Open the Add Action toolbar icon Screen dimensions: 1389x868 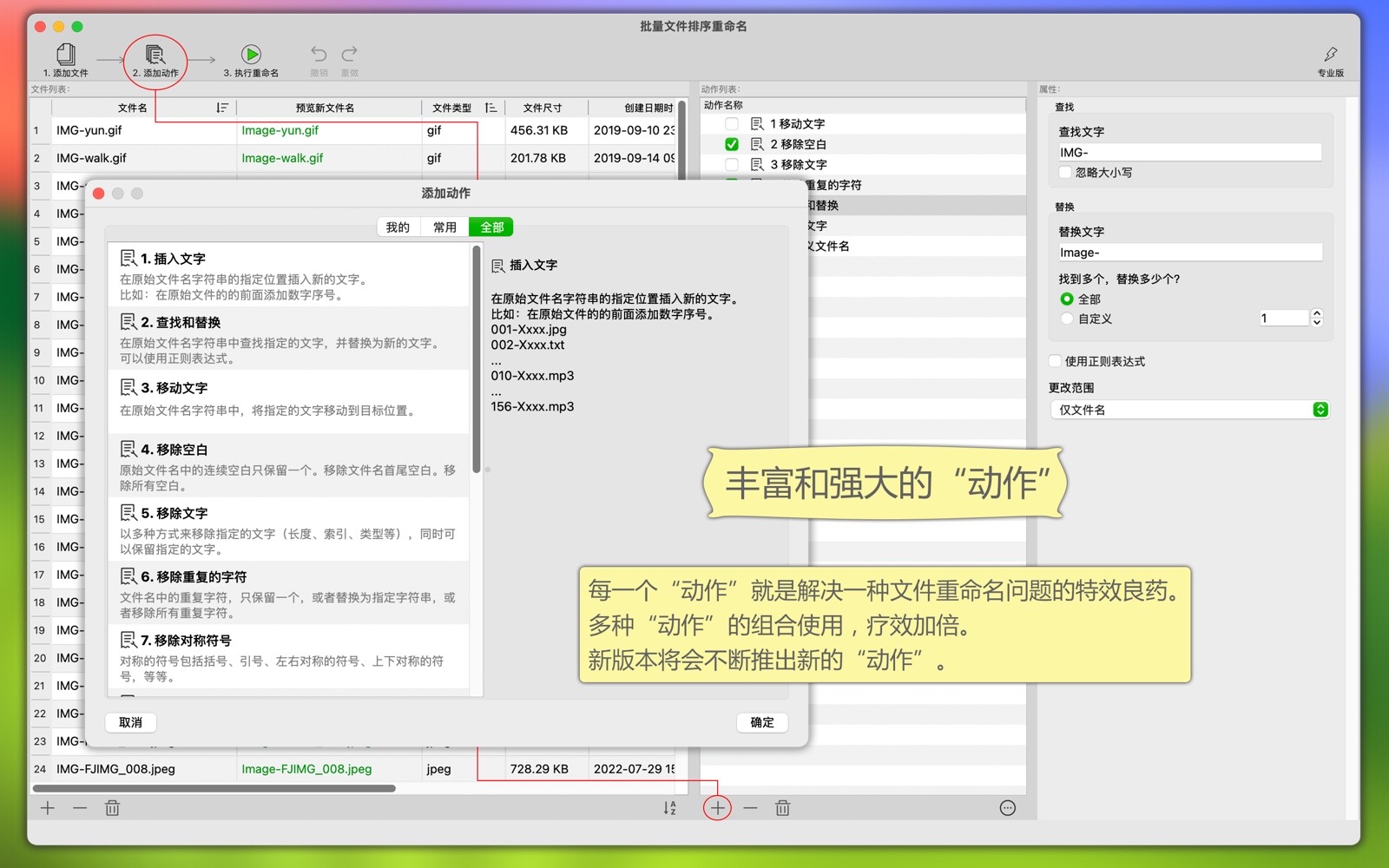click(x=155, y=56)
